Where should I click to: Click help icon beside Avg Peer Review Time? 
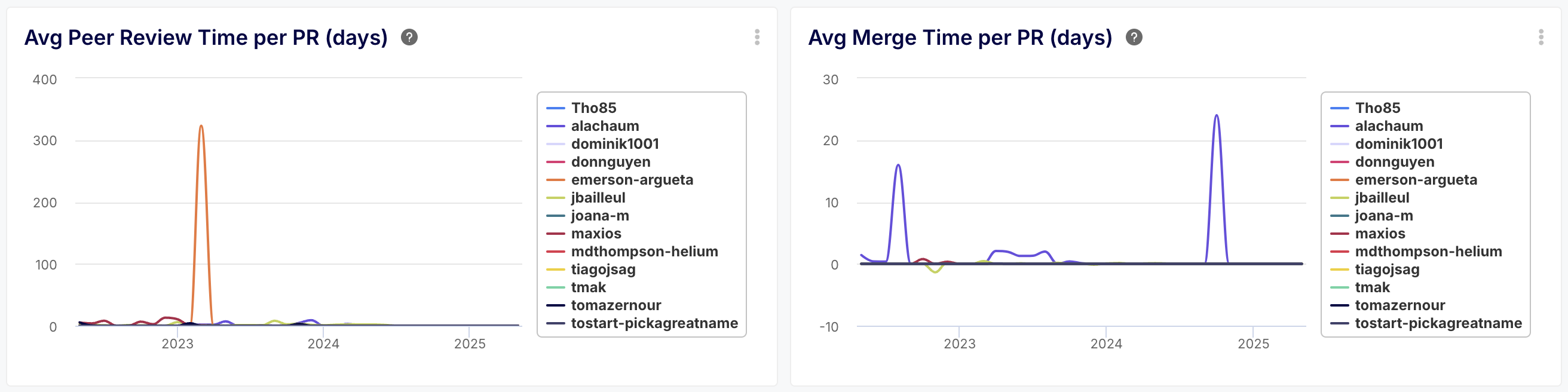point(409,38)
